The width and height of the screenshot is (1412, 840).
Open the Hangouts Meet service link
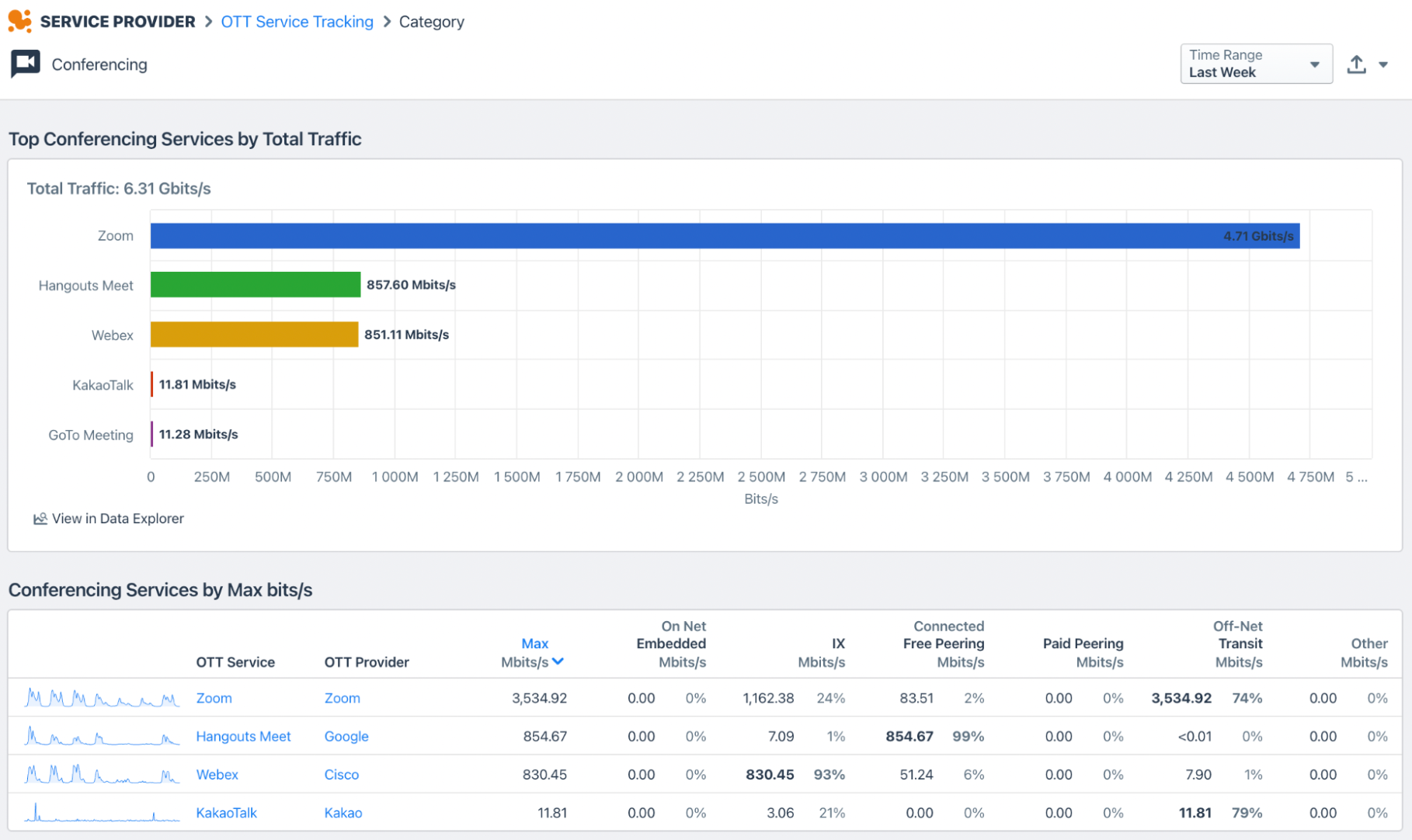[x=243, y=736]
